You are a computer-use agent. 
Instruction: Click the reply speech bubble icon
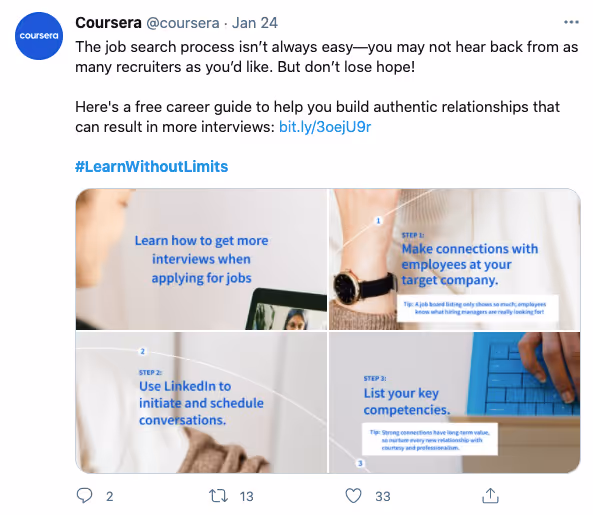84,495
